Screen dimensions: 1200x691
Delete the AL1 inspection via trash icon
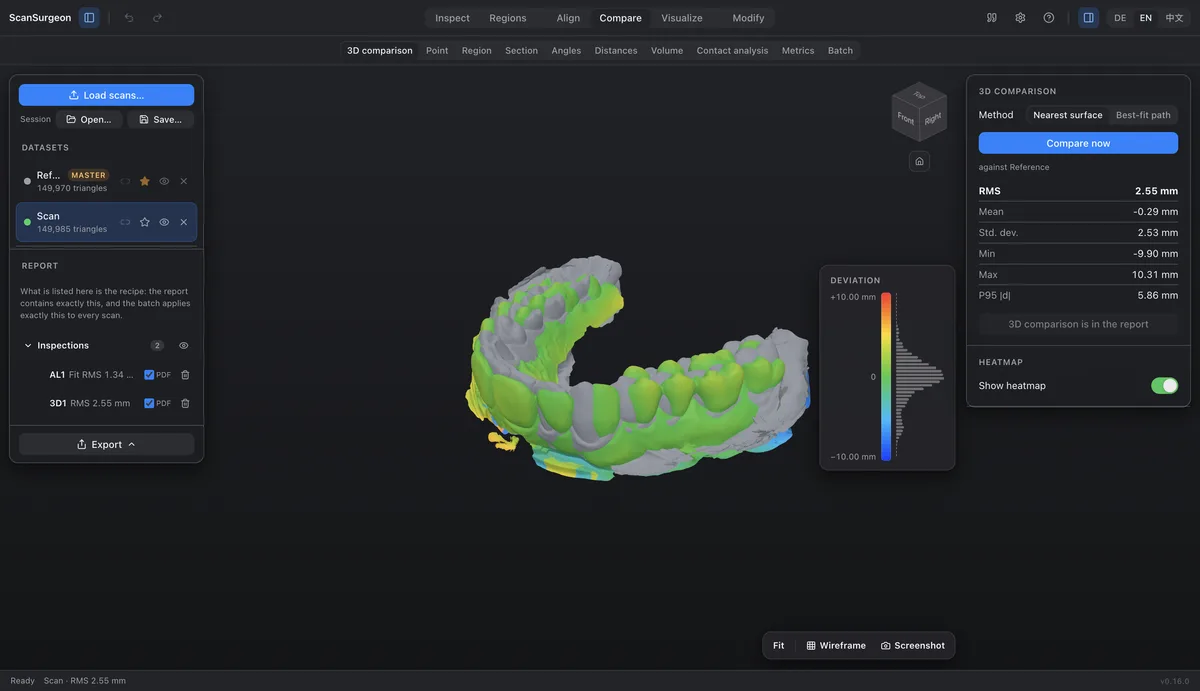click(185, 375)
